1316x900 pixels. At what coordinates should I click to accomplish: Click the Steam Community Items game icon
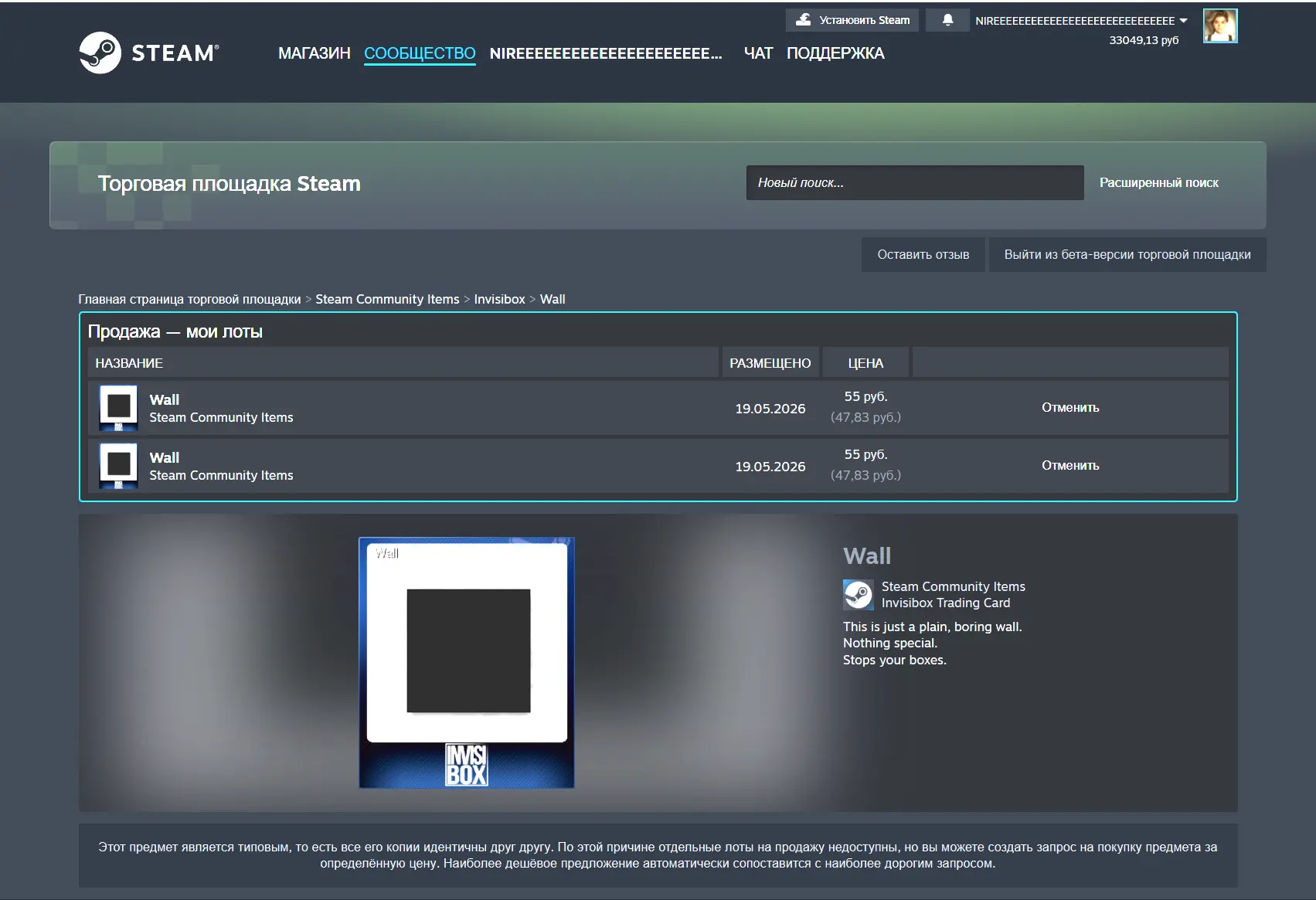(x=858, y=595)
